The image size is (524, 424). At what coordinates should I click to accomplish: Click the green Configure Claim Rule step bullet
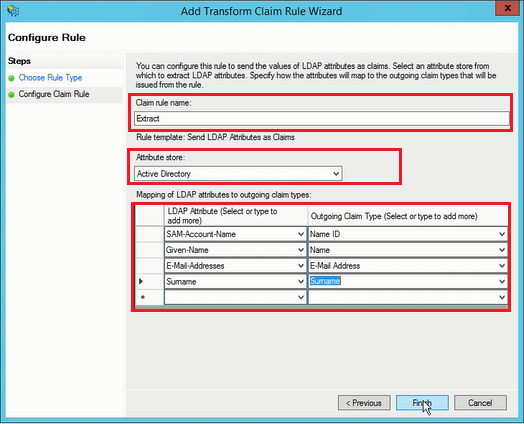11,95
